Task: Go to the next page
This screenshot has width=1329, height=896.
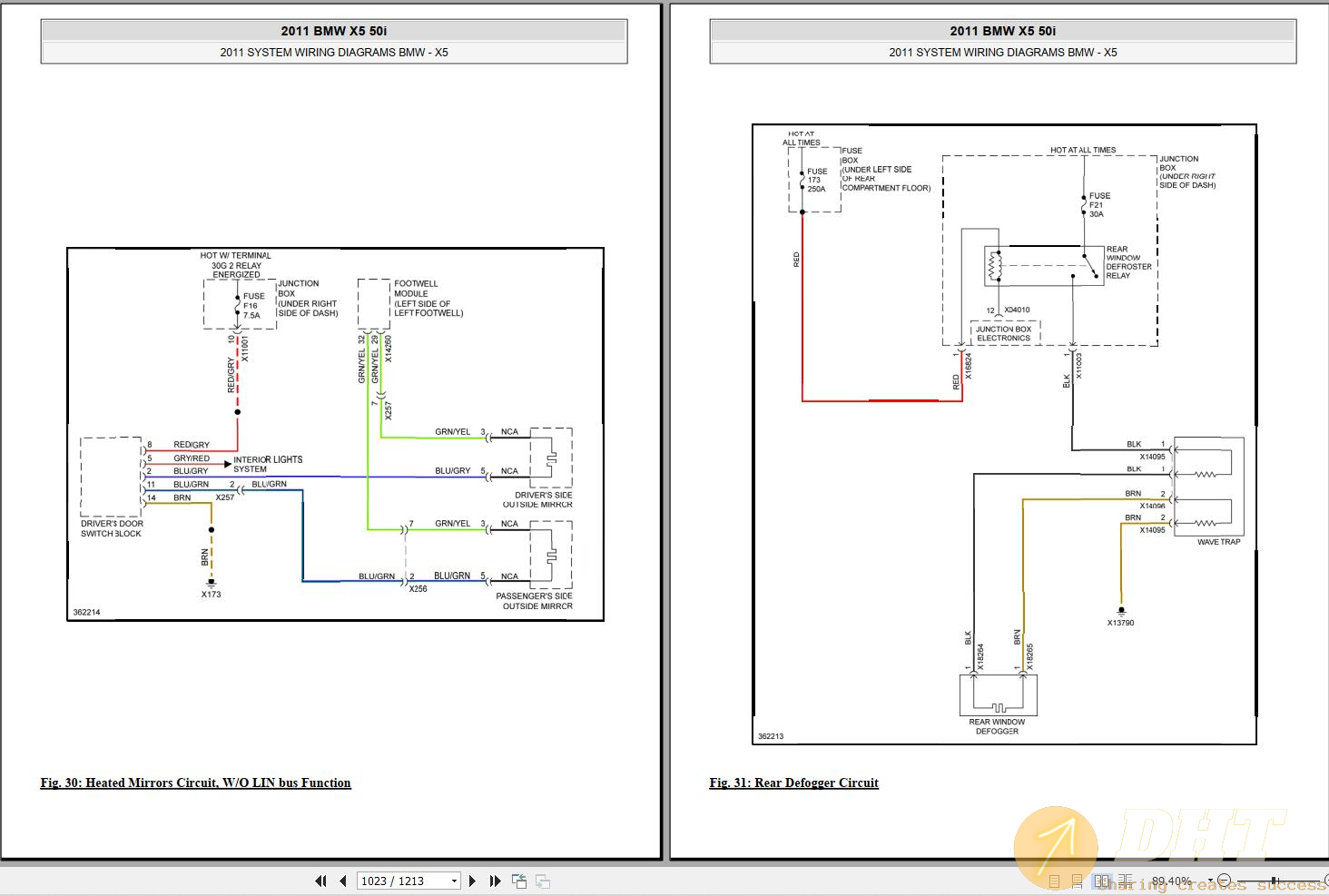Action: 472,881
